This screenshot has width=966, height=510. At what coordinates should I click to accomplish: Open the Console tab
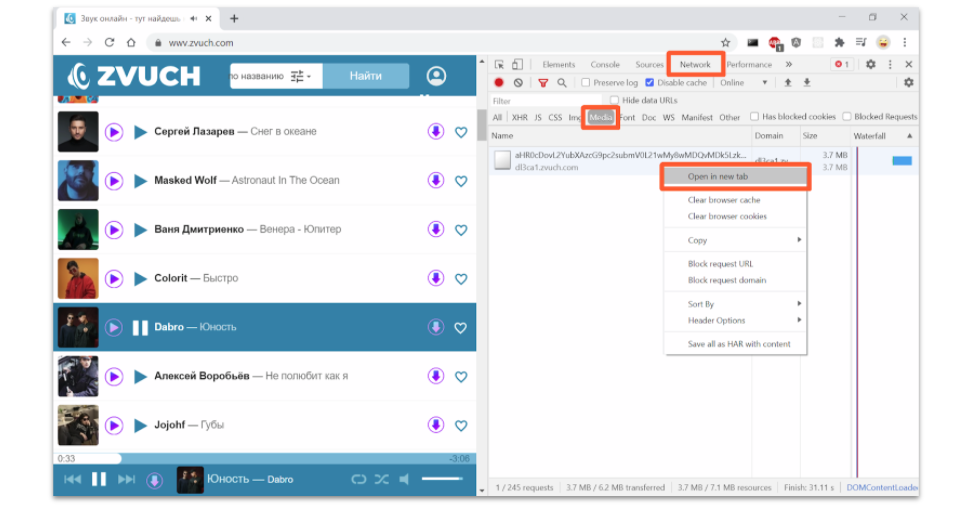(x=605, y=64)
